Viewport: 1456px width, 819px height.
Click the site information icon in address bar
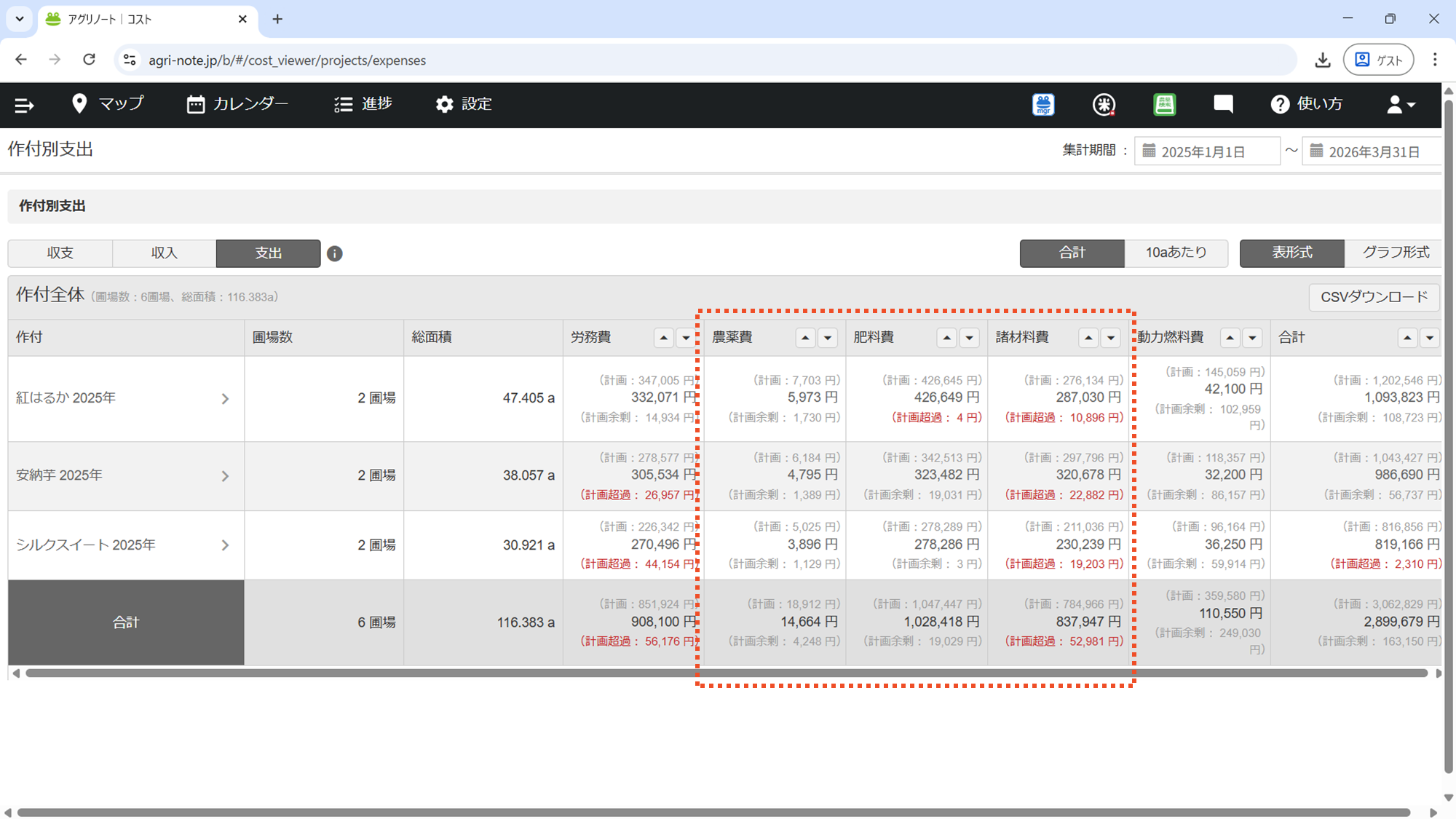[130, 60]
